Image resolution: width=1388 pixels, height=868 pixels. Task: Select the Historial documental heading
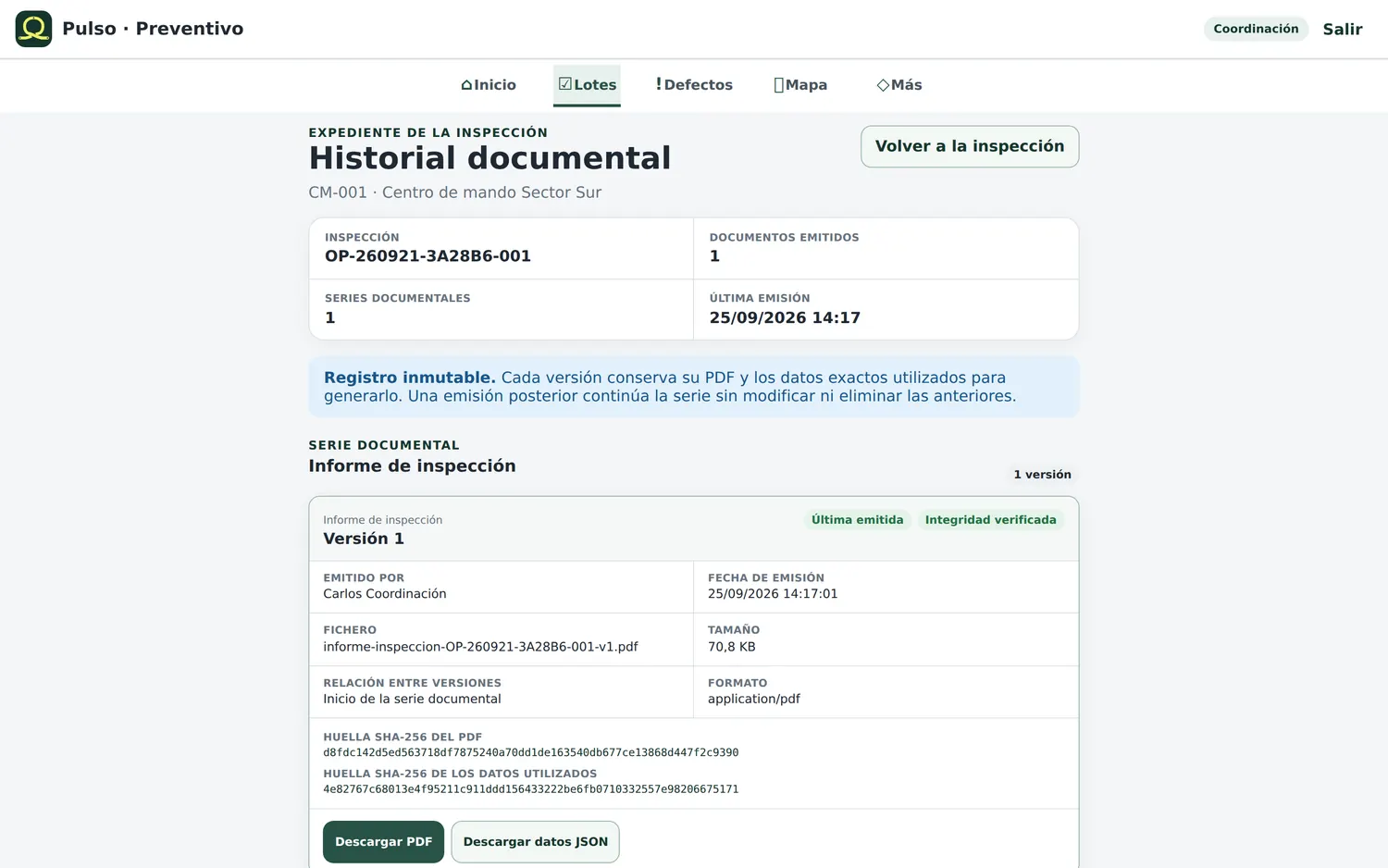[490, 158]
